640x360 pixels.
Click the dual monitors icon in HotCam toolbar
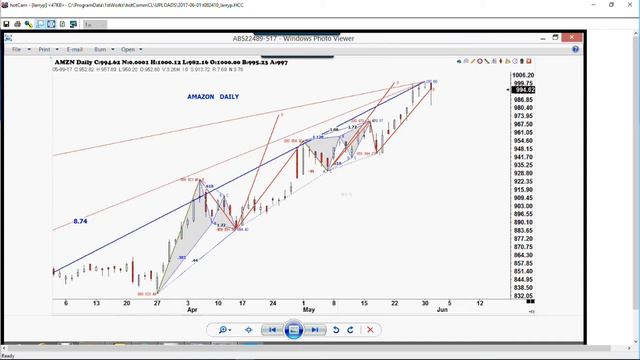click(x=73, y=24)
